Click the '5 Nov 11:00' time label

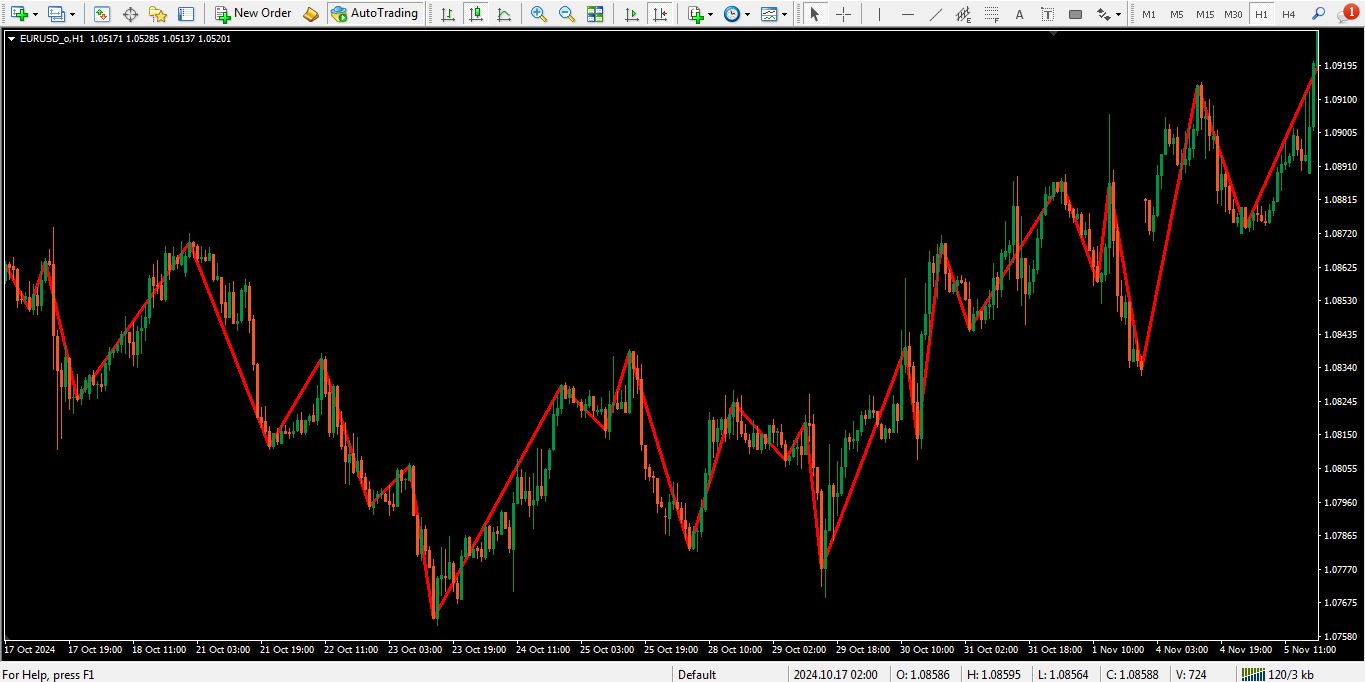1310,650
